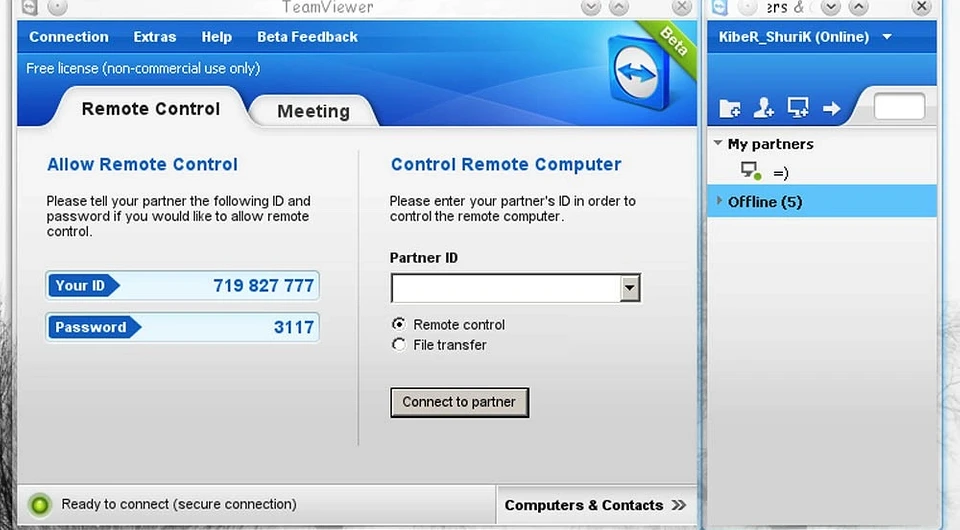Collapse the My partners group

pos(718,144)
